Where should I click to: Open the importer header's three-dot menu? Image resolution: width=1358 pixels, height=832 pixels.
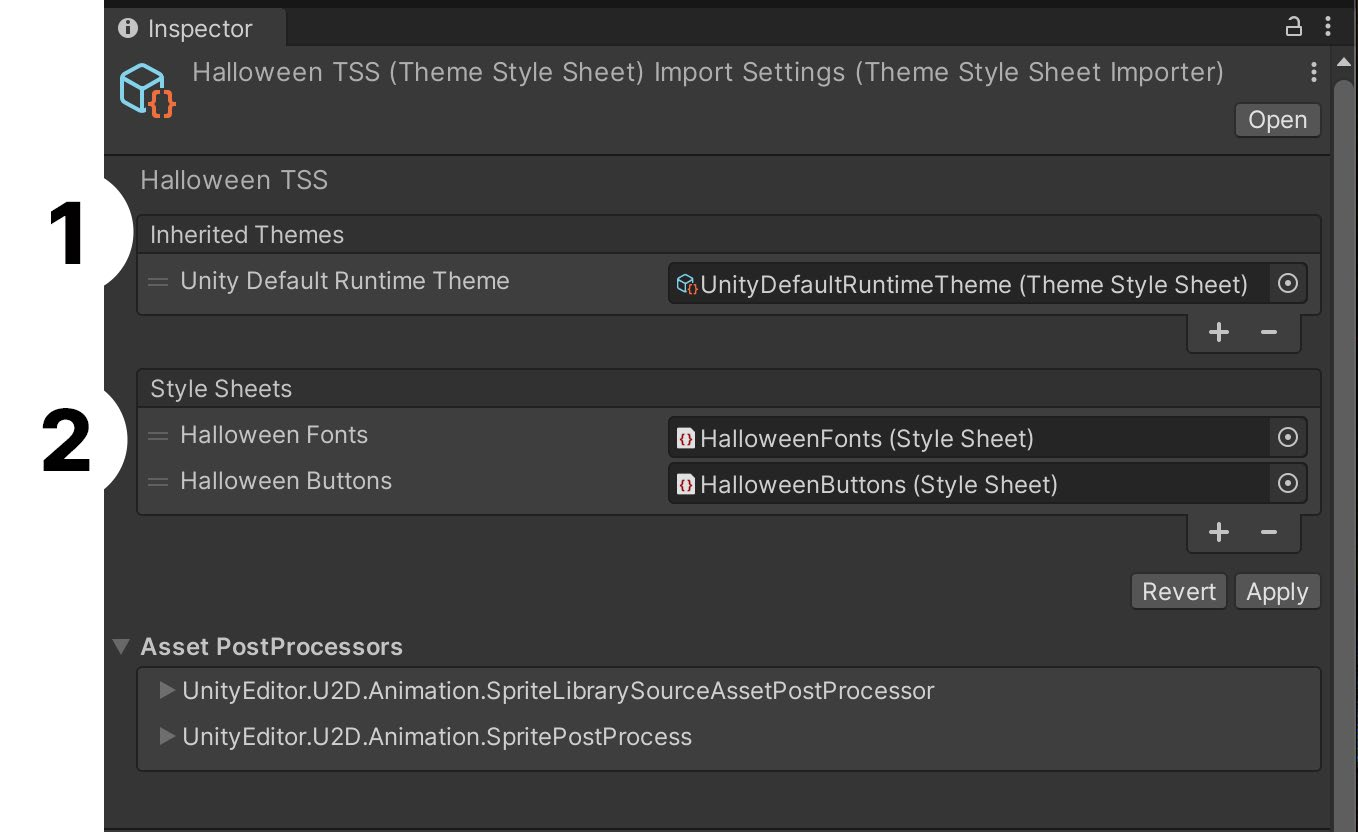click(x=1313, y=72)
